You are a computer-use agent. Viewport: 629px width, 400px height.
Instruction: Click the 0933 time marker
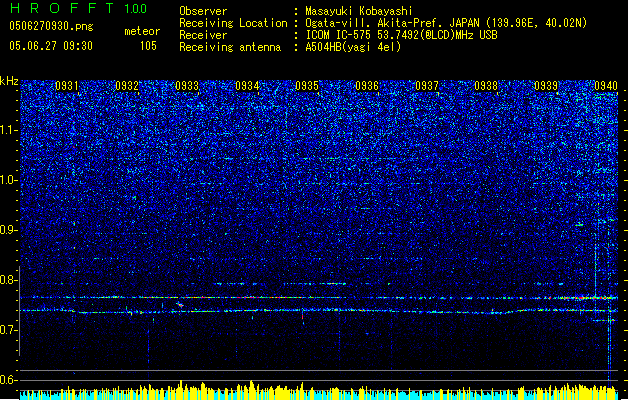[x=187, y=86]
